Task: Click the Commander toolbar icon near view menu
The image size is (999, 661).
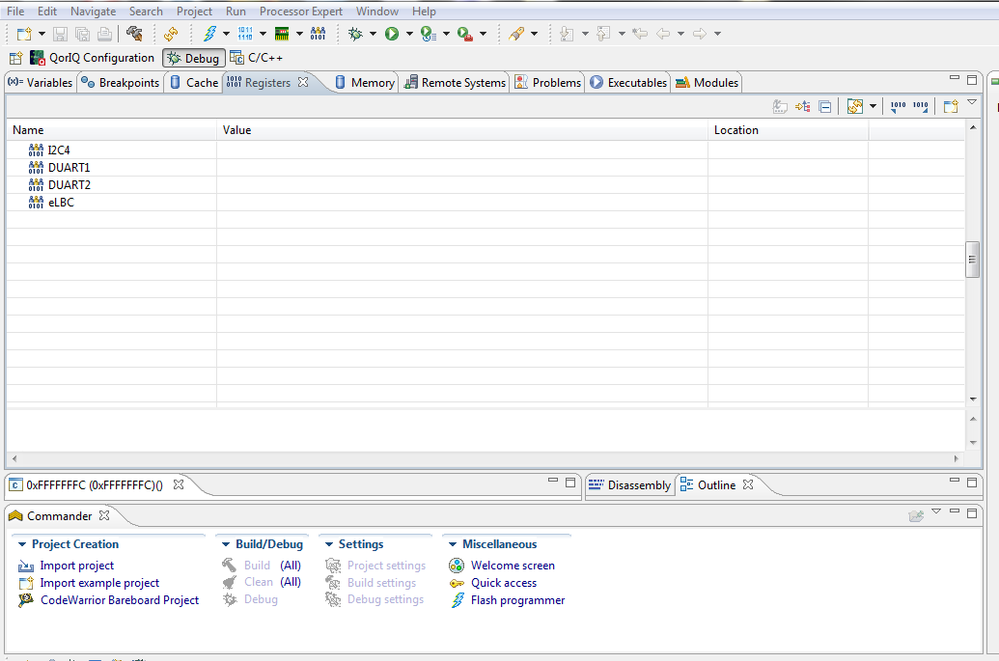Action: coord(916,516)
